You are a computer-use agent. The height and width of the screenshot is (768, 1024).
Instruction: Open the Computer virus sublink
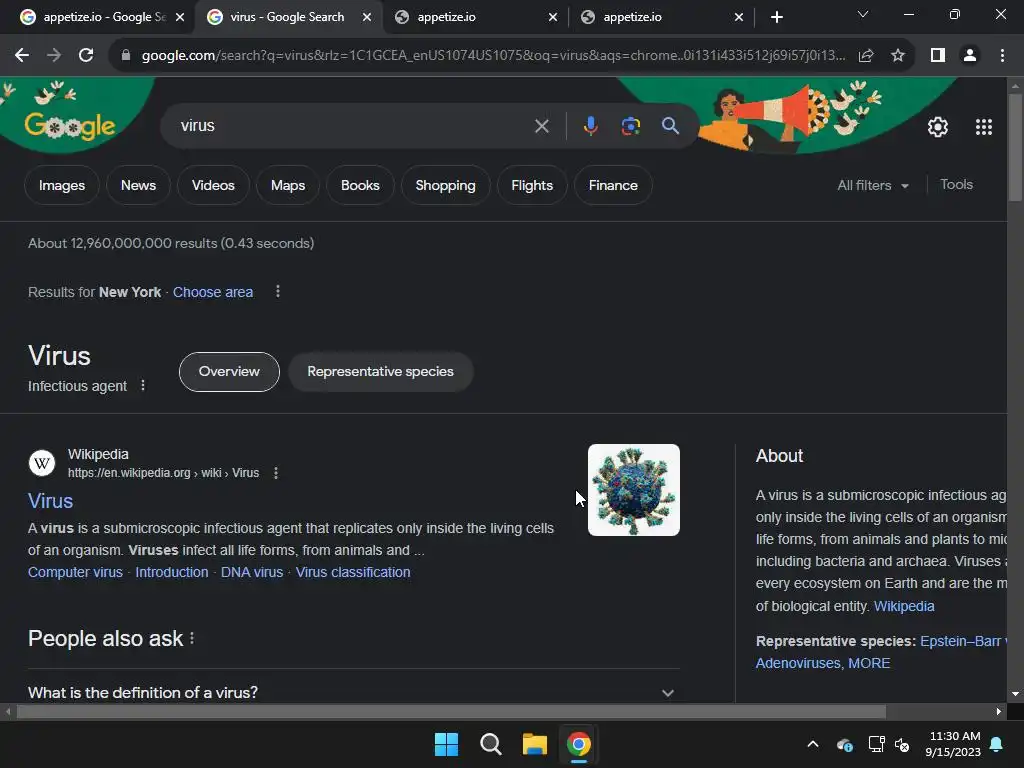(x=75, y=572)
